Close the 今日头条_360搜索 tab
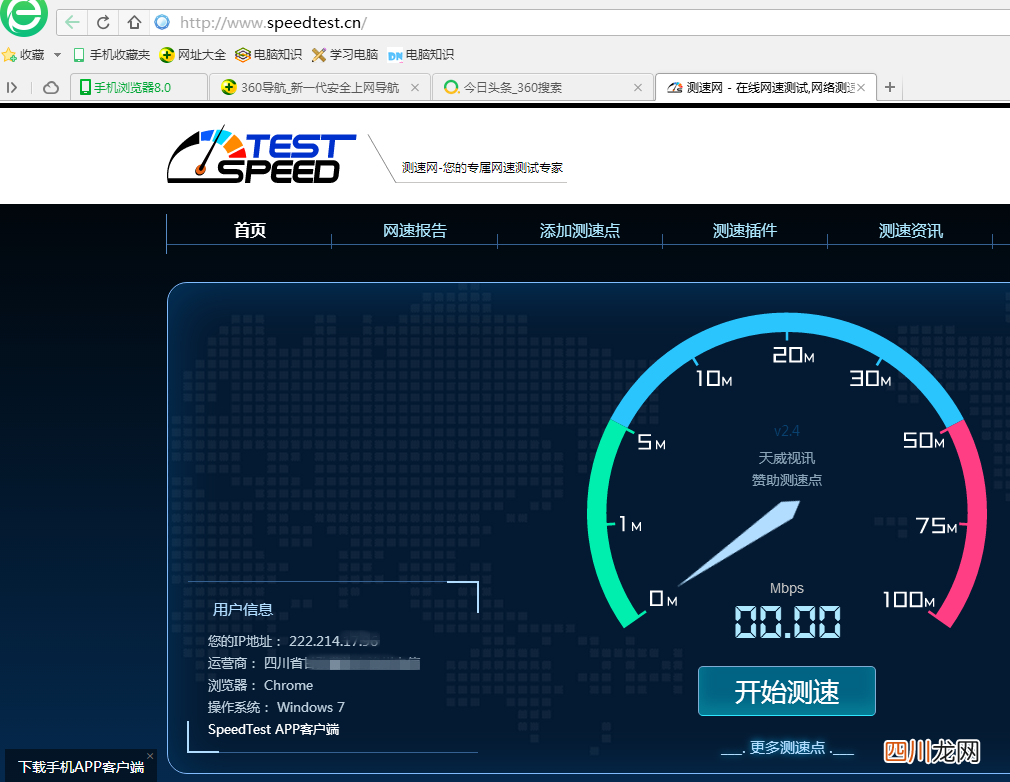Screen dimensions: 1010x782 point(638,88)
